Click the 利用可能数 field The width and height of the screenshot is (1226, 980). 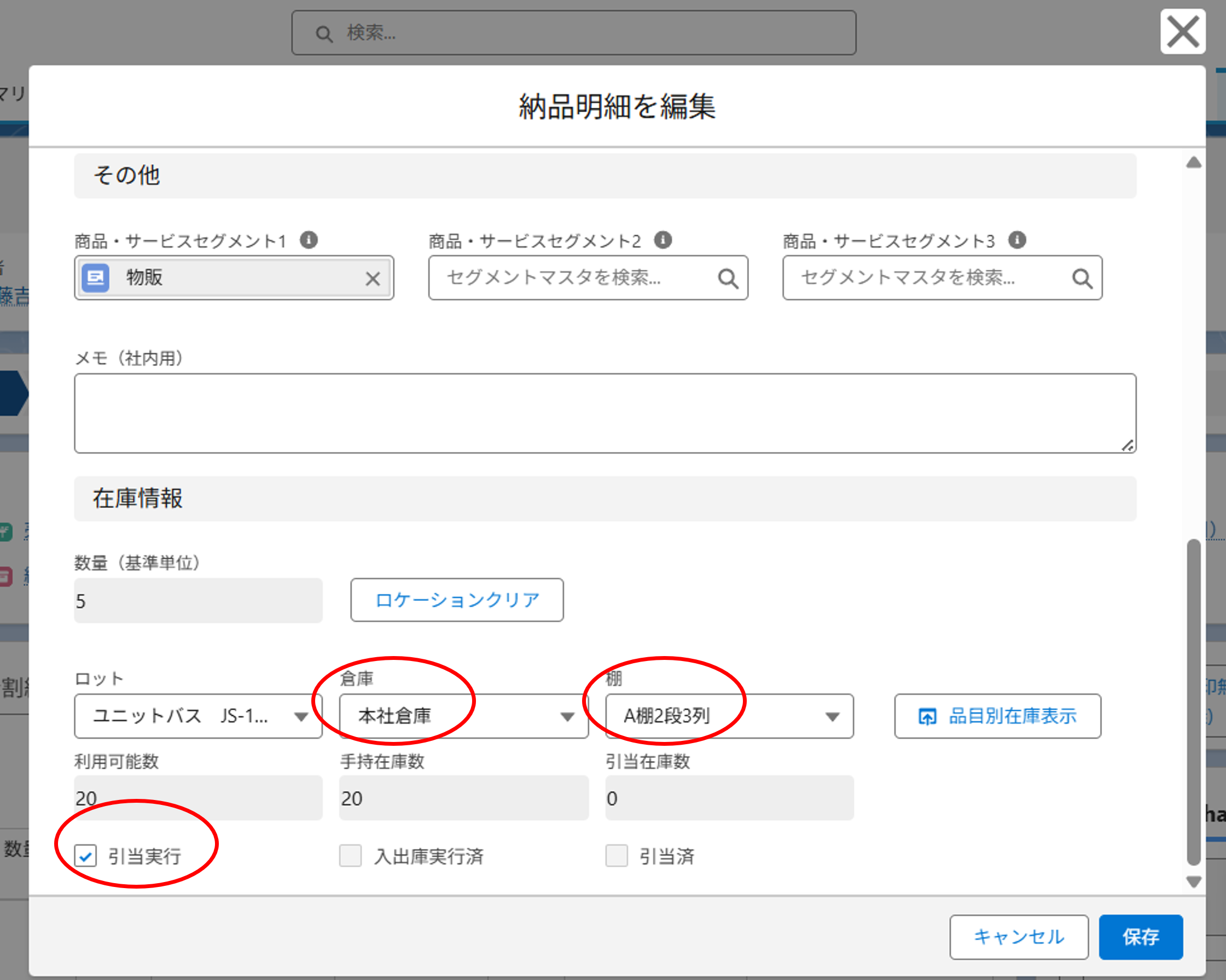199,798
